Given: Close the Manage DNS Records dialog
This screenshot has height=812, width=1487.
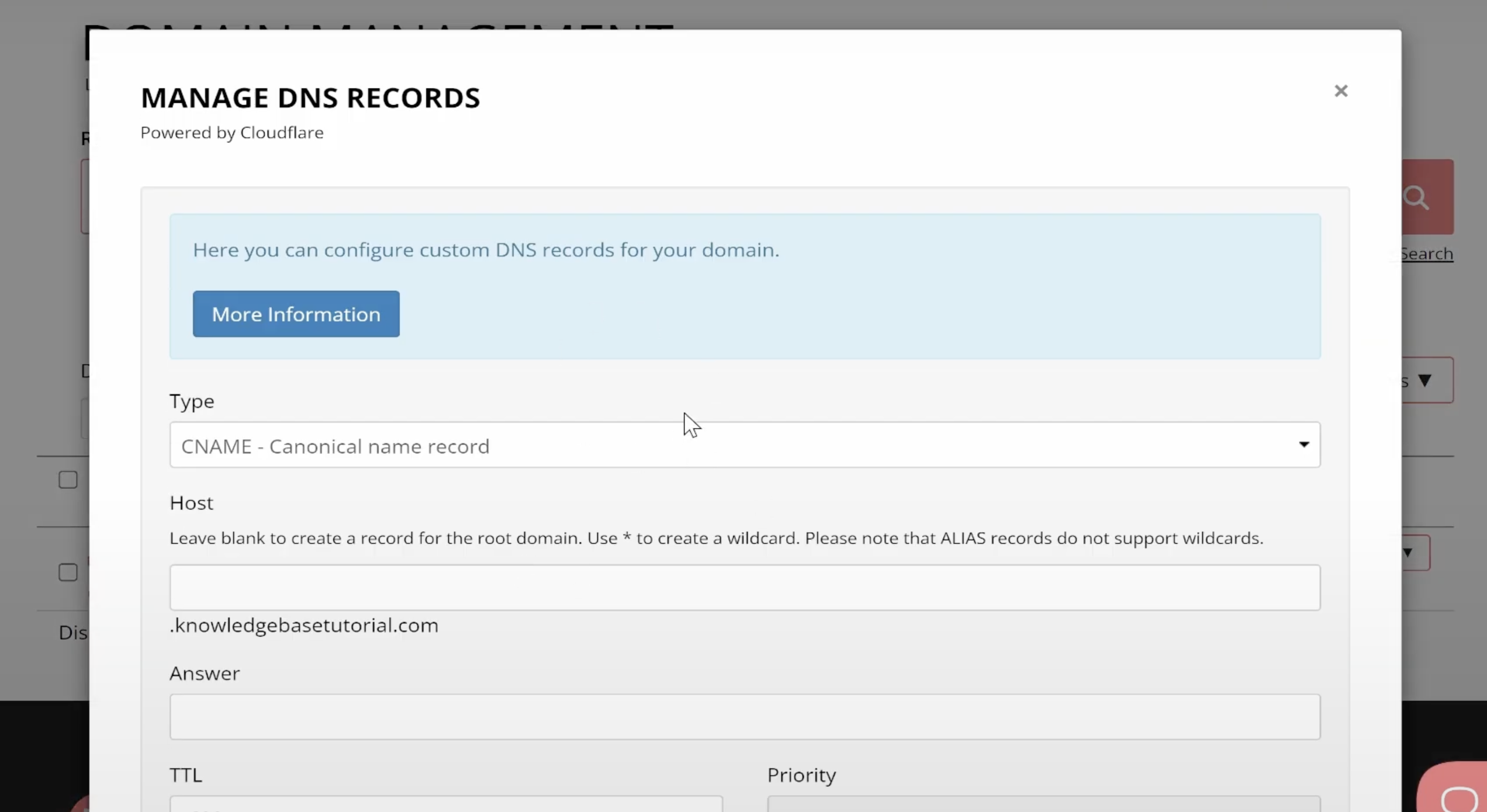Looking at the screenshot, I should [x=1341, y=91].
